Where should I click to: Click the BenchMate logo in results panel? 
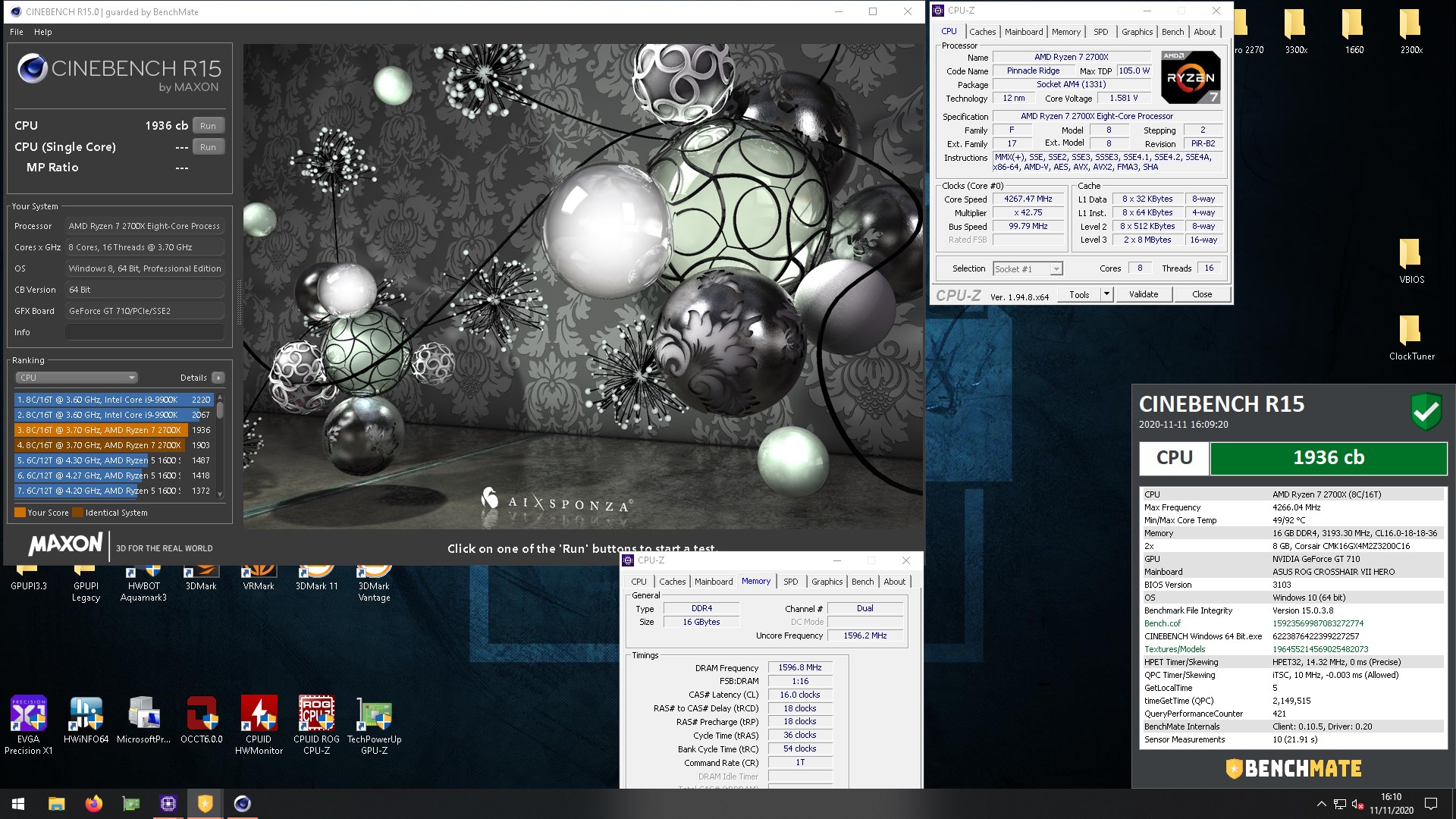(x=1294, y=768)
